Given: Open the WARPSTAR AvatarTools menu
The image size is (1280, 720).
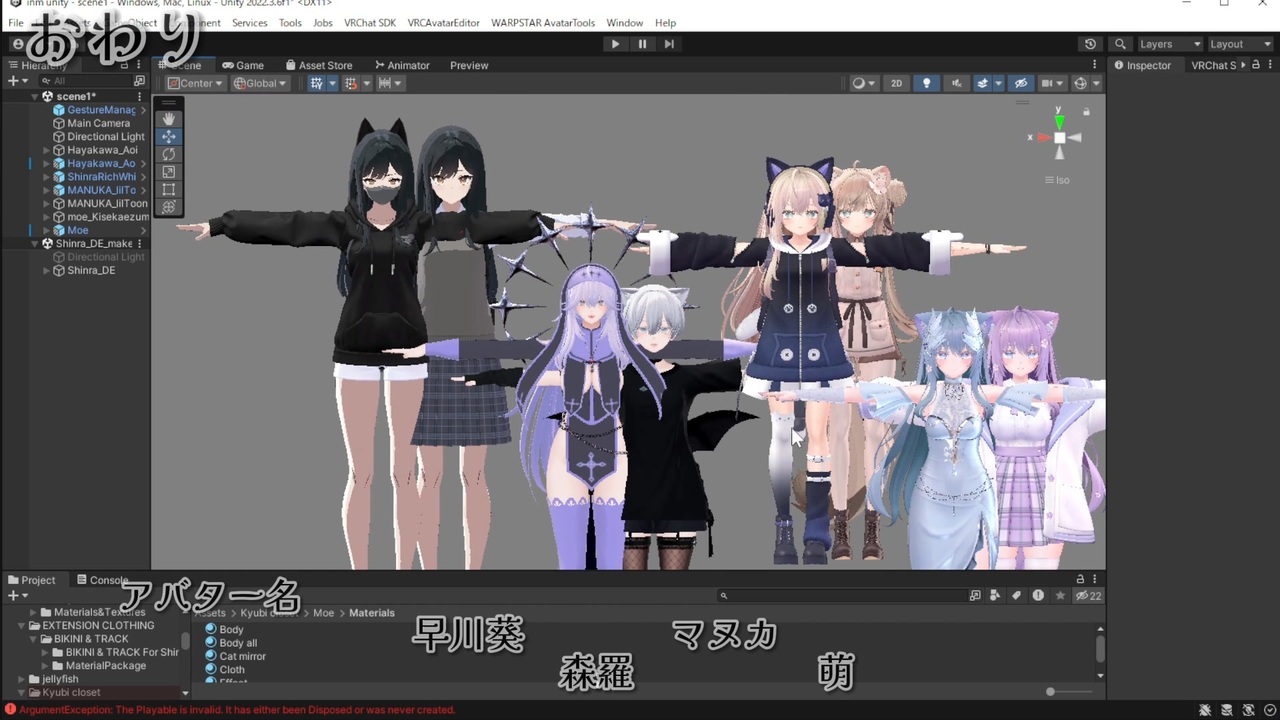Looking at the screenshot, I should pyautogui.click(x=543, y=23).
